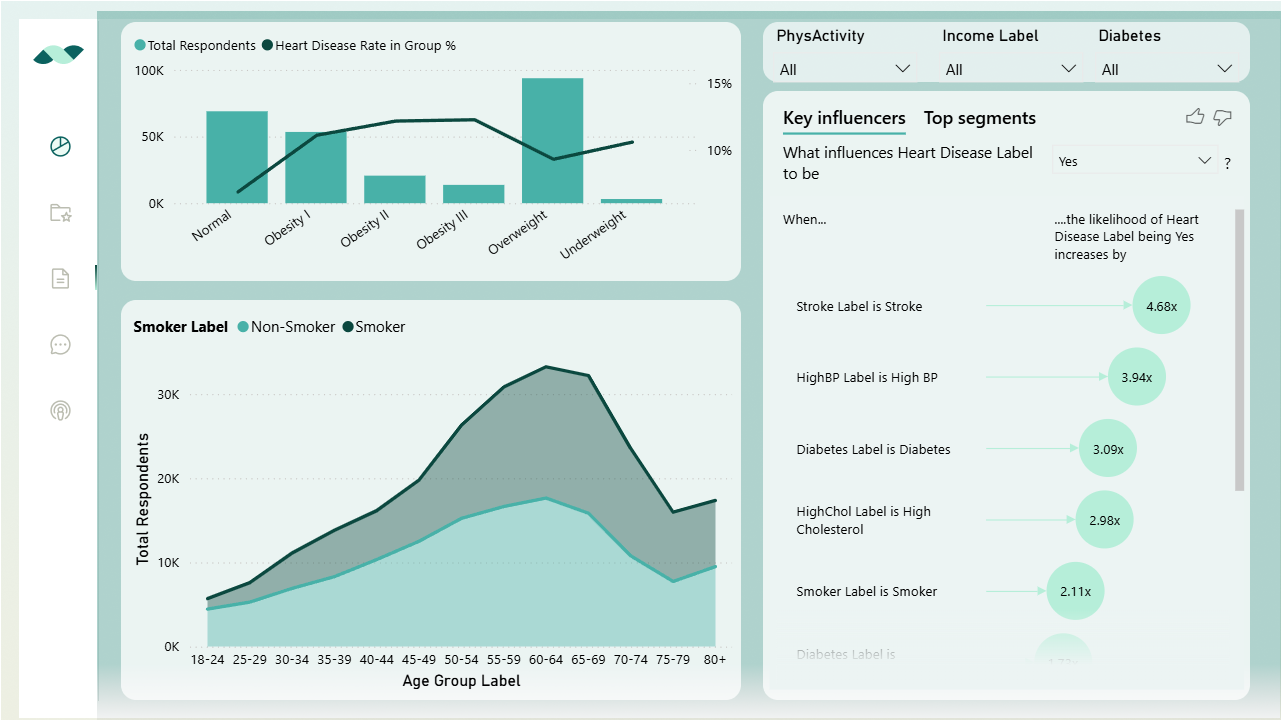Click the '80+' age group axis label
Image resolution: width=1281 pixels, height=720 pixels.
pyautogui.click(x=715, y=660)
